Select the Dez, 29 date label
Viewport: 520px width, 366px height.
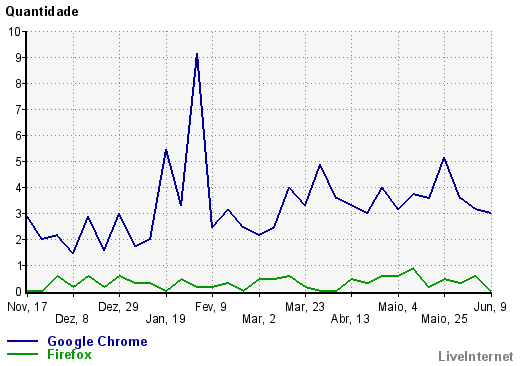pyautogui.click(x=118, y=307)
